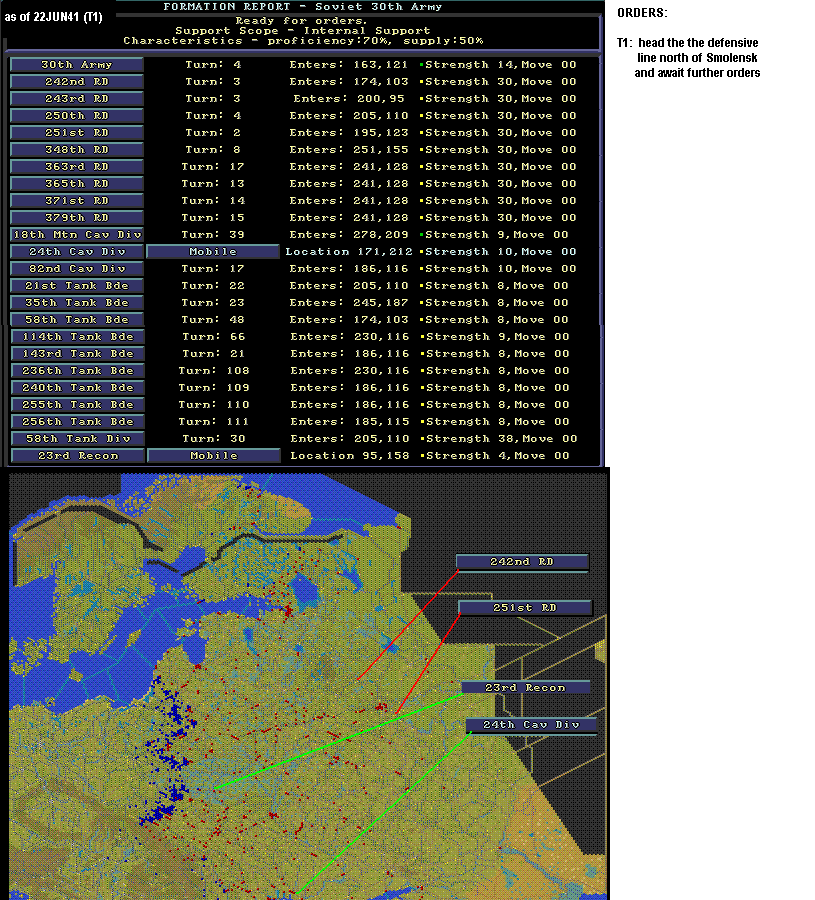Open the 255th Tank Bde button

tap(77, 405)
